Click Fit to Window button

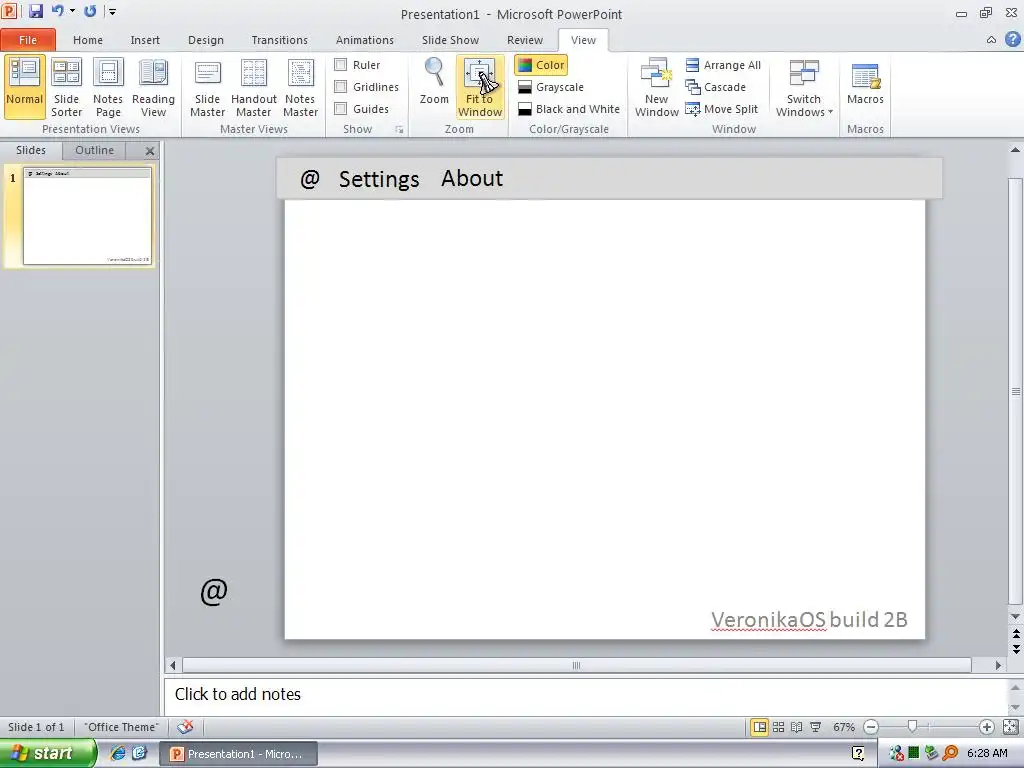(x=480, y=87)
